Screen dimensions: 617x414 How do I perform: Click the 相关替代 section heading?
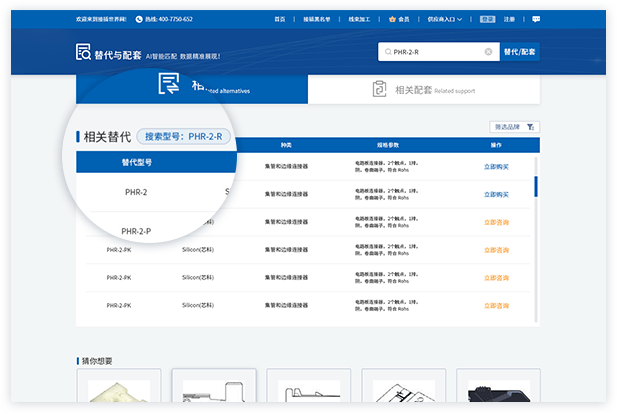[107, 137]
